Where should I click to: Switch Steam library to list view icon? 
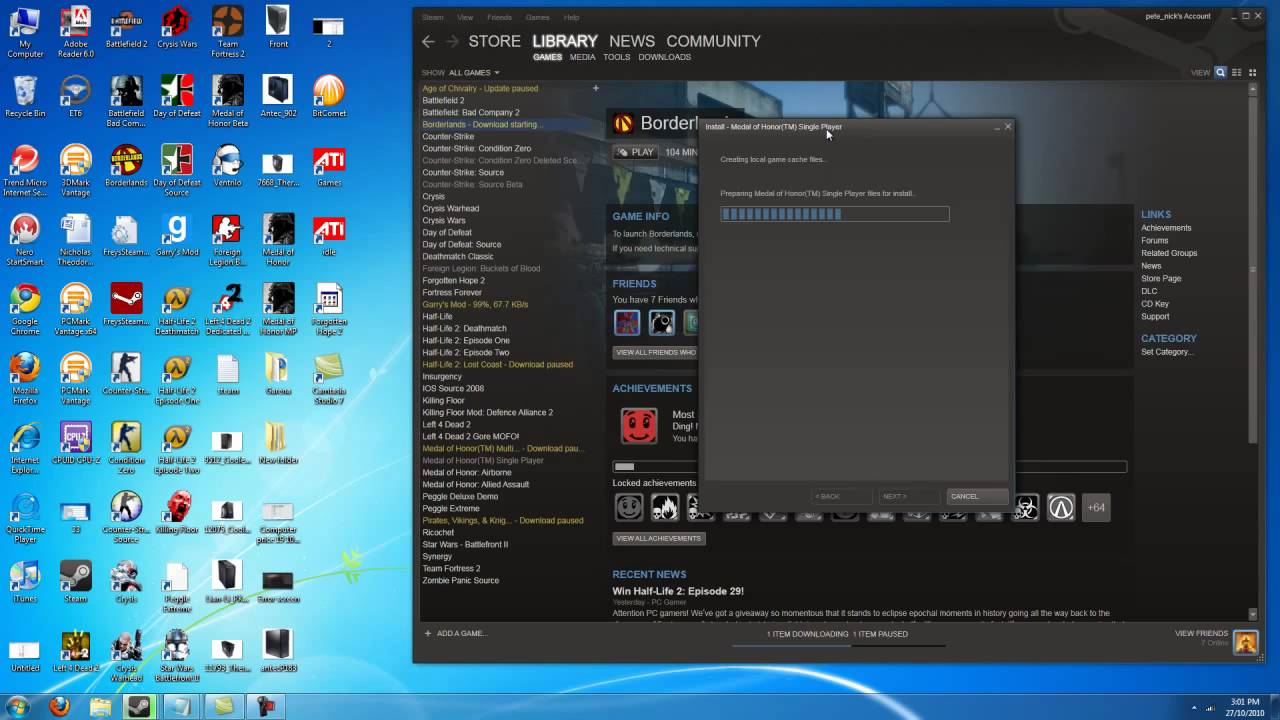tap(1237, 72)
